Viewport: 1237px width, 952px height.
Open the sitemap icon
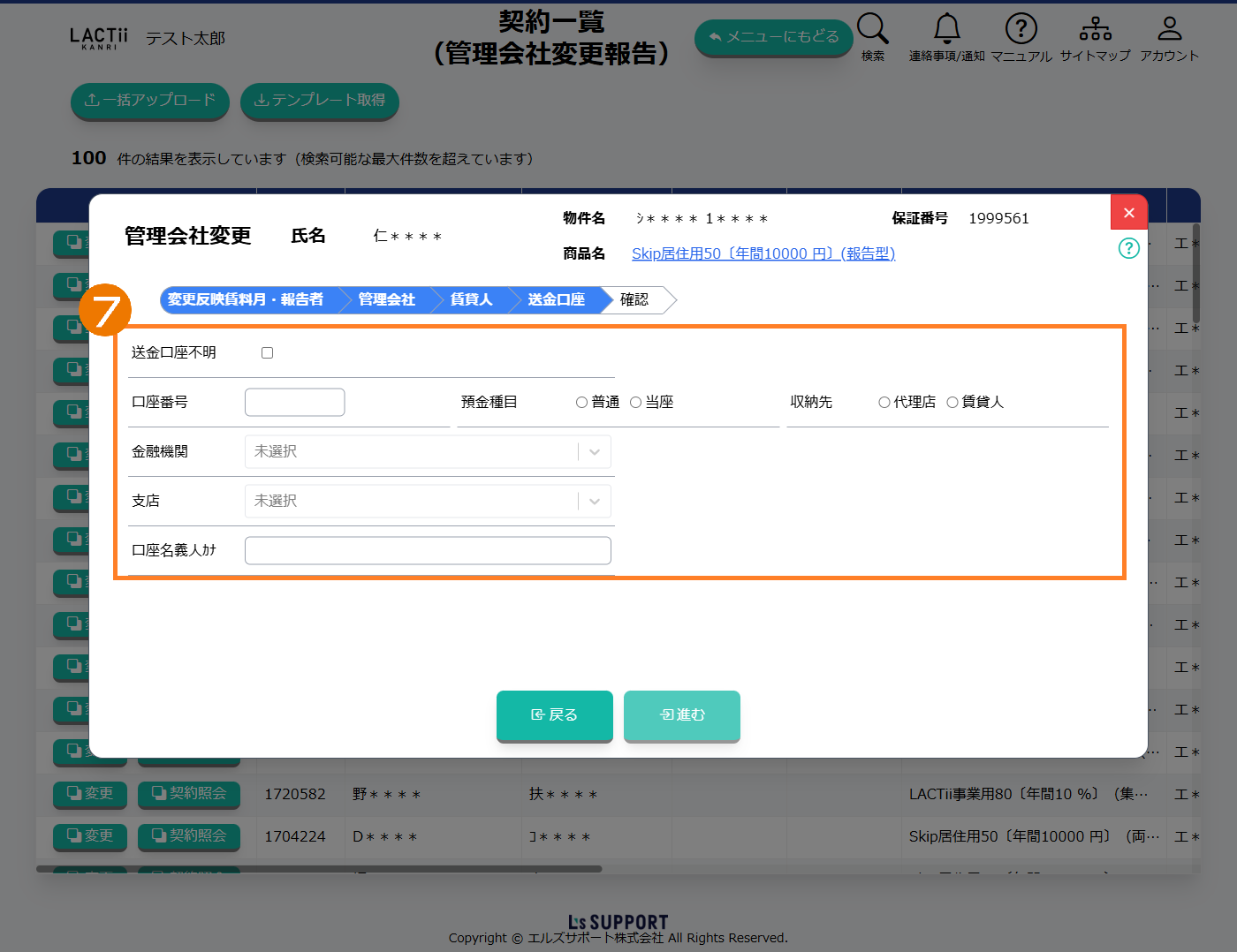1095,29
